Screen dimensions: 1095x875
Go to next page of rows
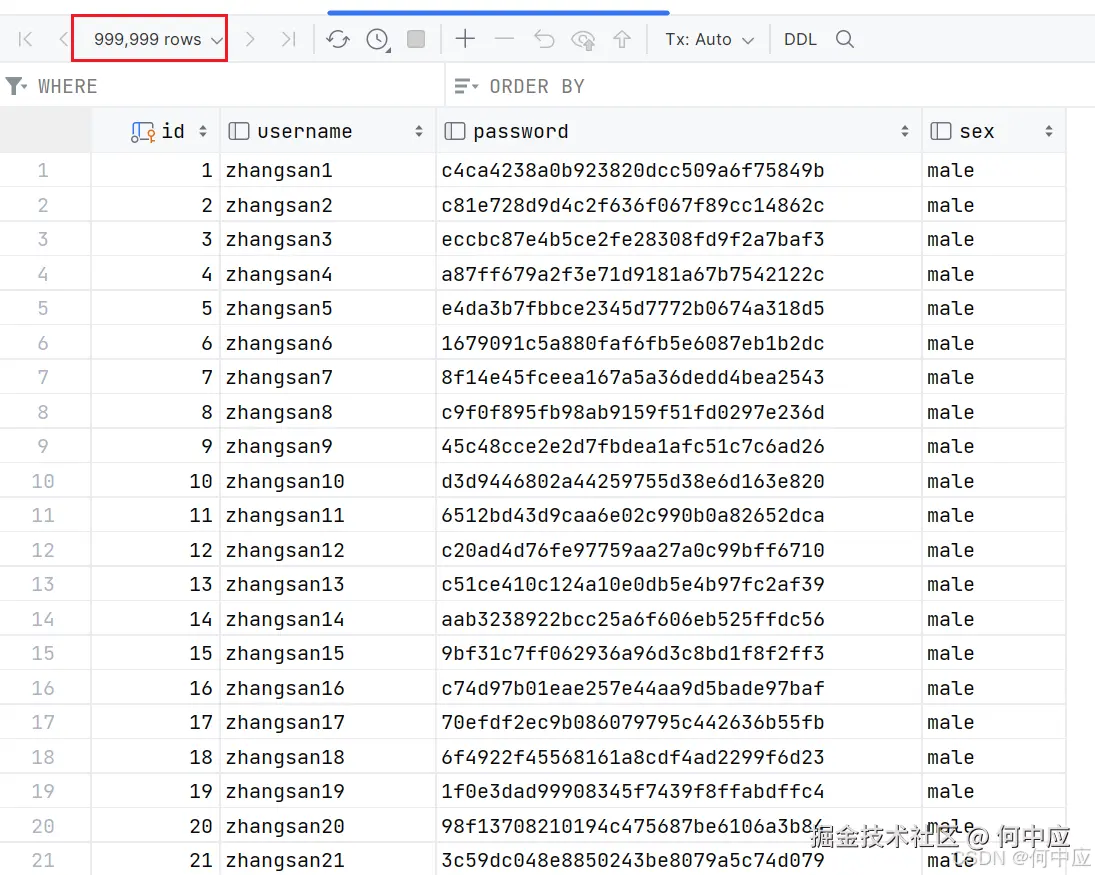250,39
